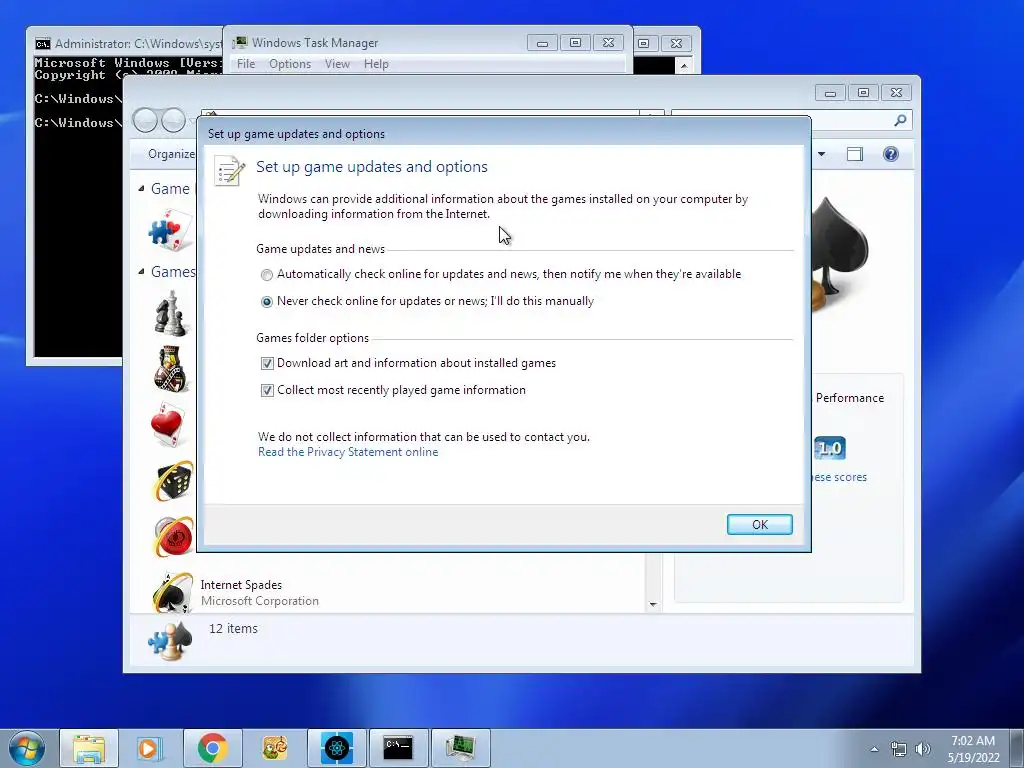
Task: Open Windows Explorer from the taskbar
Action: [89, 748]
